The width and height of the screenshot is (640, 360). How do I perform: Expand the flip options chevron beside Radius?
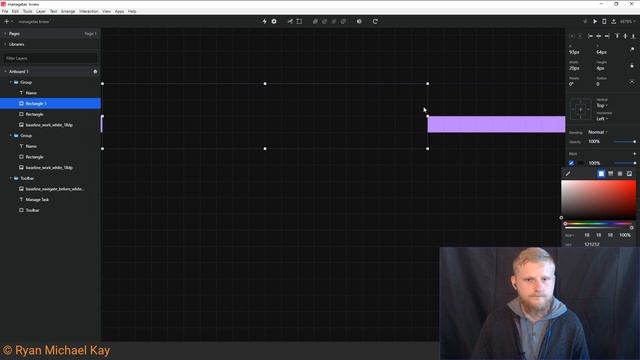coord(632,82)
